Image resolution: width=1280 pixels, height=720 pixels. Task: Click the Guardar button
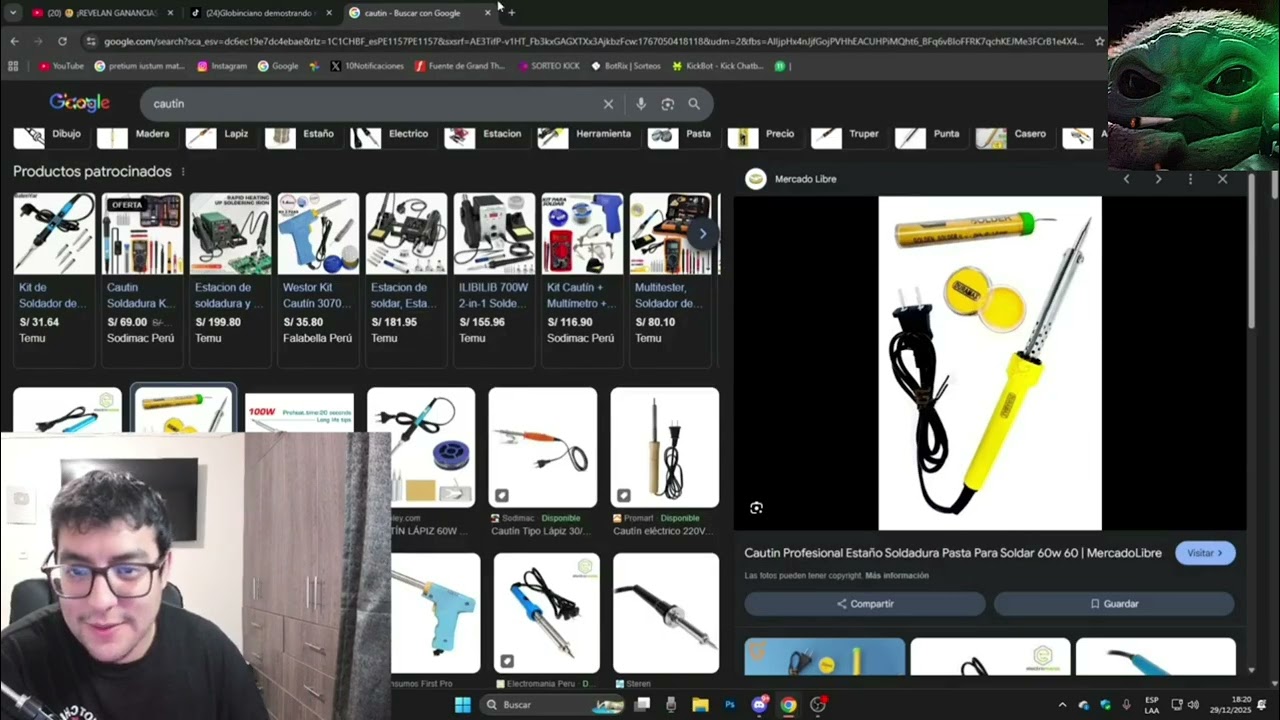pyautogui.click(x=1114, y=604)
